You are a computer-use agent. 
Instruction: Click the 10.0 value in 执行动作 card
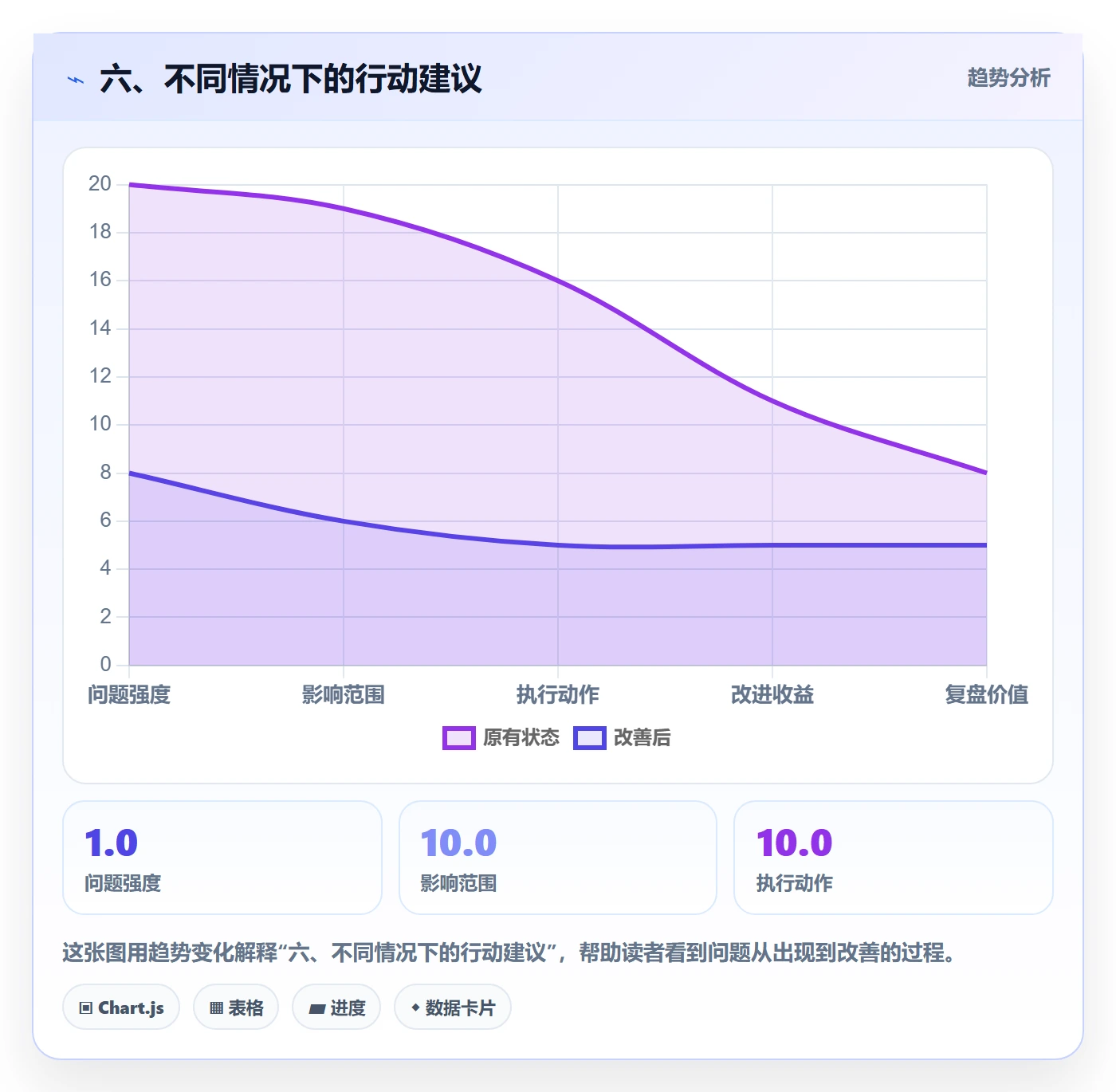[x=795, y=843]
